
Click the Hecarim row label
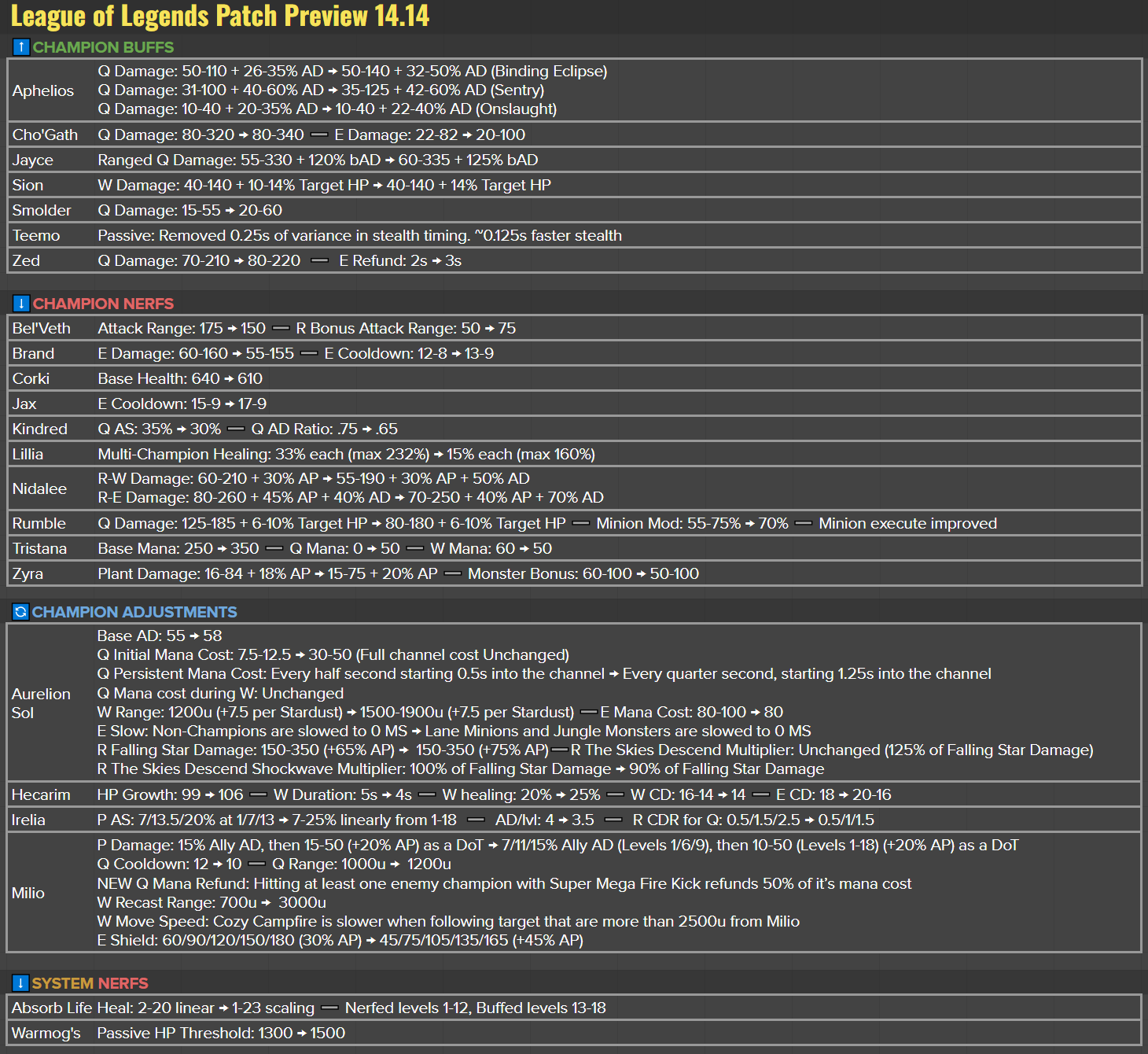click(x=41, y=794)
